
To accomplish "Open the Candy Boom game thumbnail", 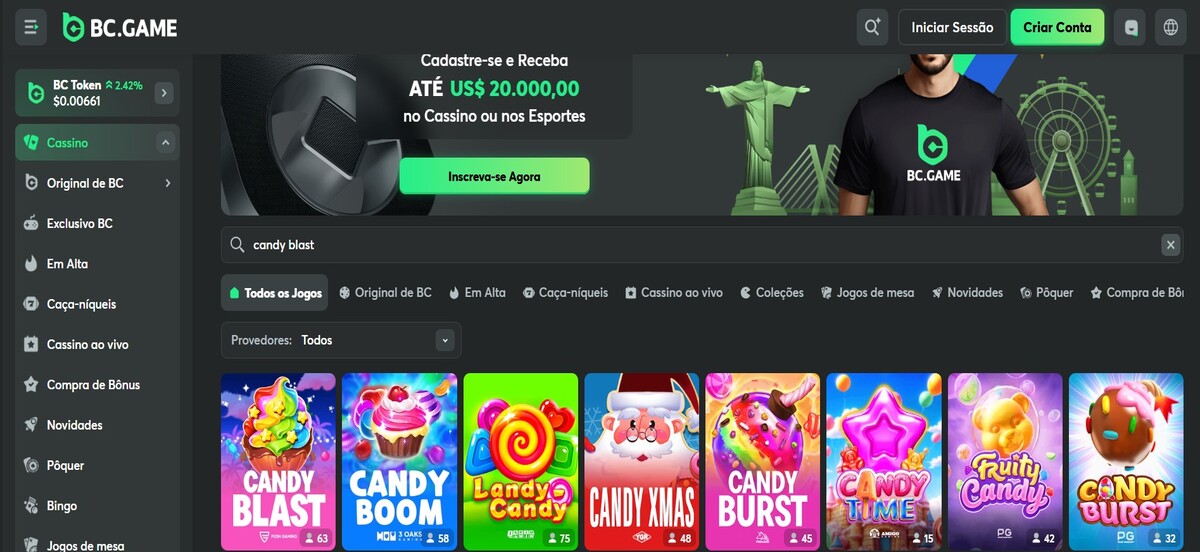I will pyautogui.click(x=400, y=461).
